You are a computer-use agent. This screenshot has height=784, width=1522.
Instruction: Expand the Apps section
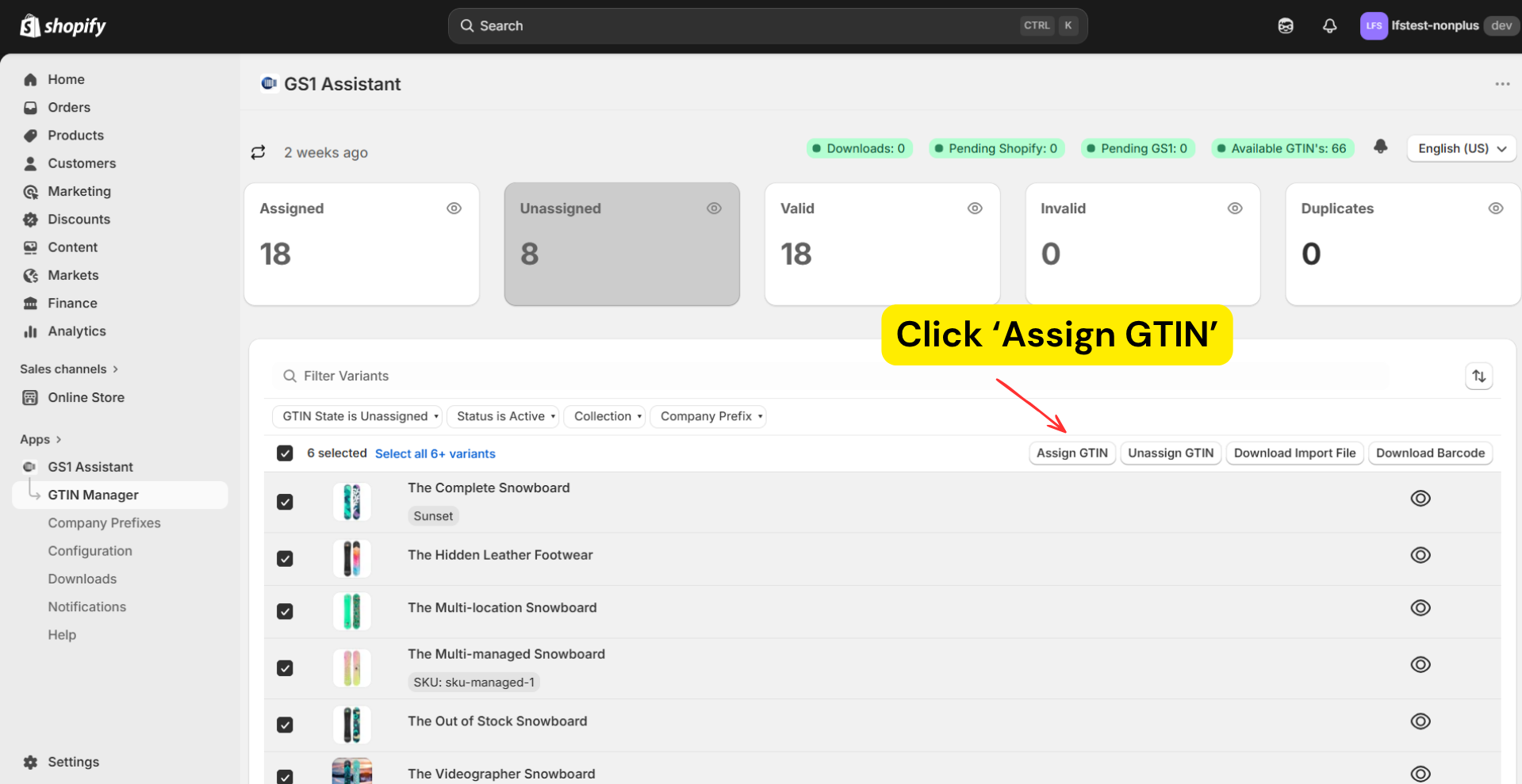click(40, 439)
